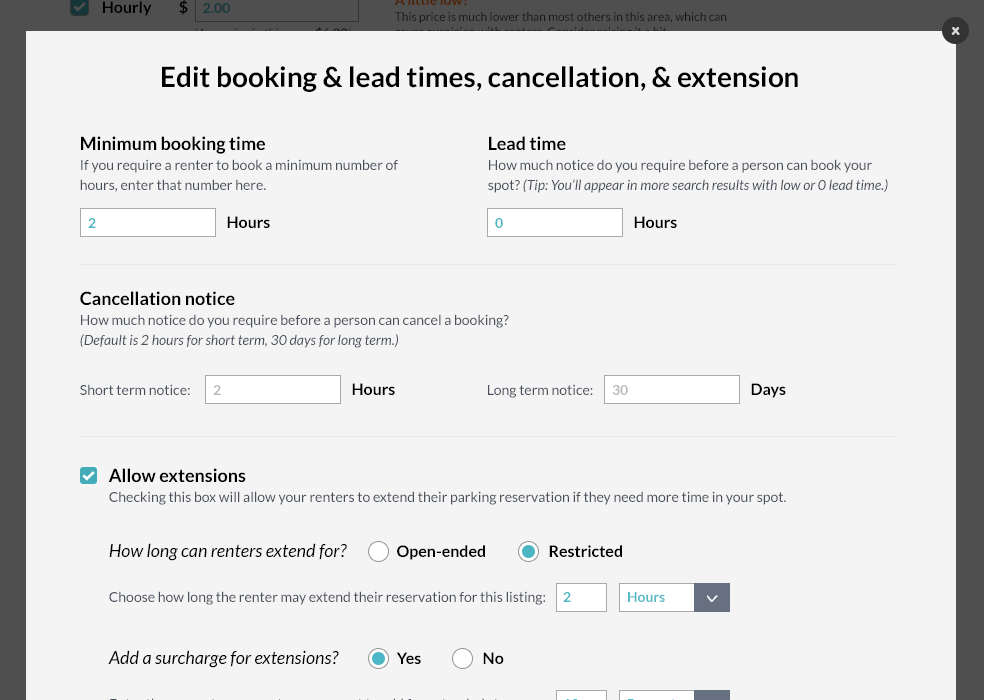984x700 pixels.
Task: Uncheck the Hourly pricing checkbox
Action: click(79, 8)
